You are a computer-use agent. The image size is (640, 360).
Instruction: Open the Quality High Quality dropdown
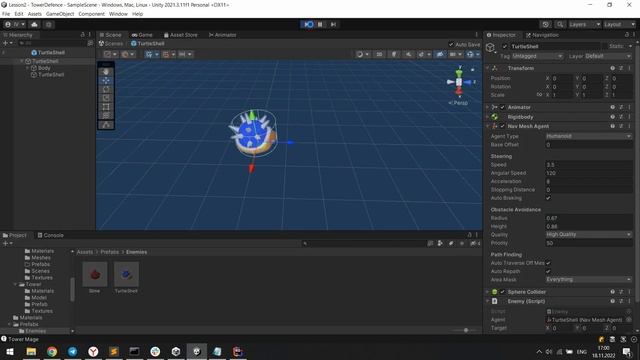pyautogui.click(x=589, y=235)
